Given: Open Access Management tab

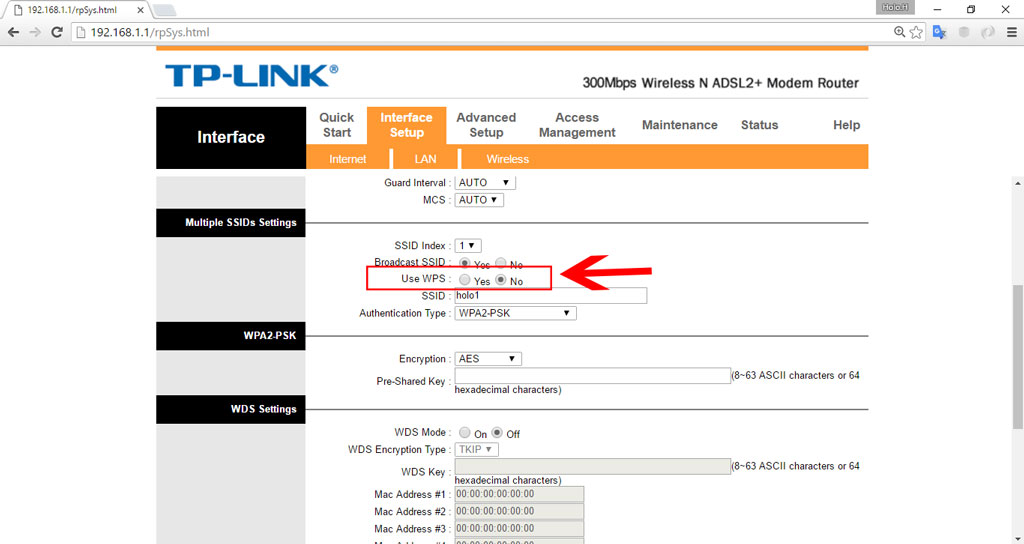Looking at the screenshot, I should pos(577,125).
